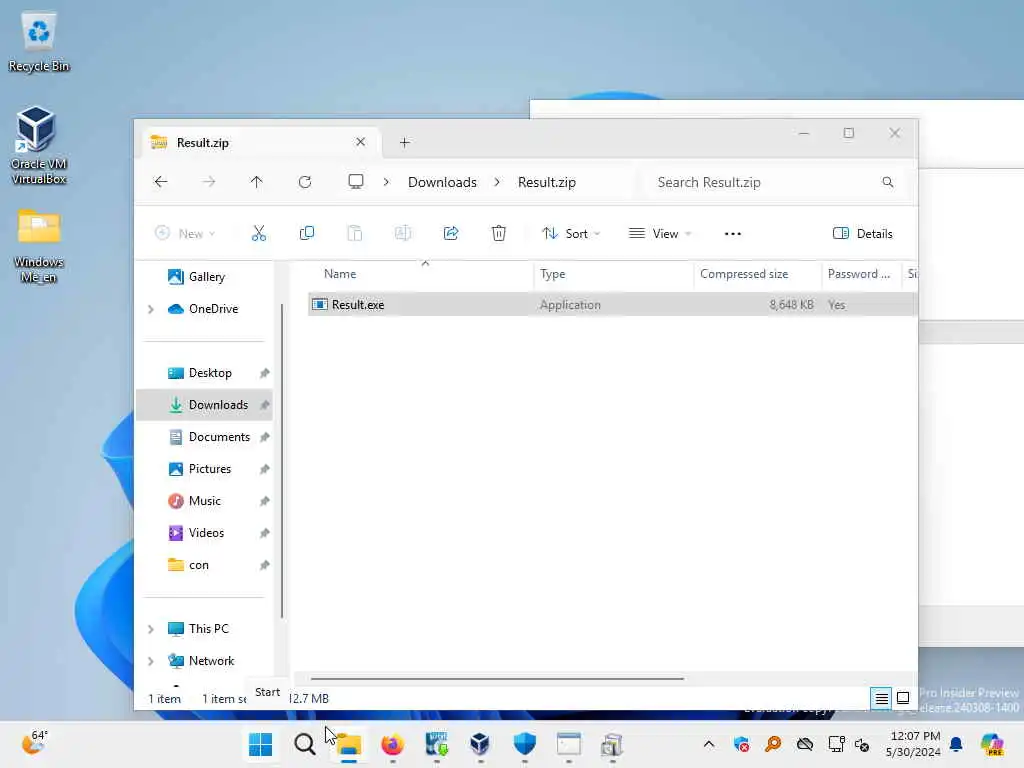
Task: Click Downloads in the breadcrumb path
Action: (442, 182)
